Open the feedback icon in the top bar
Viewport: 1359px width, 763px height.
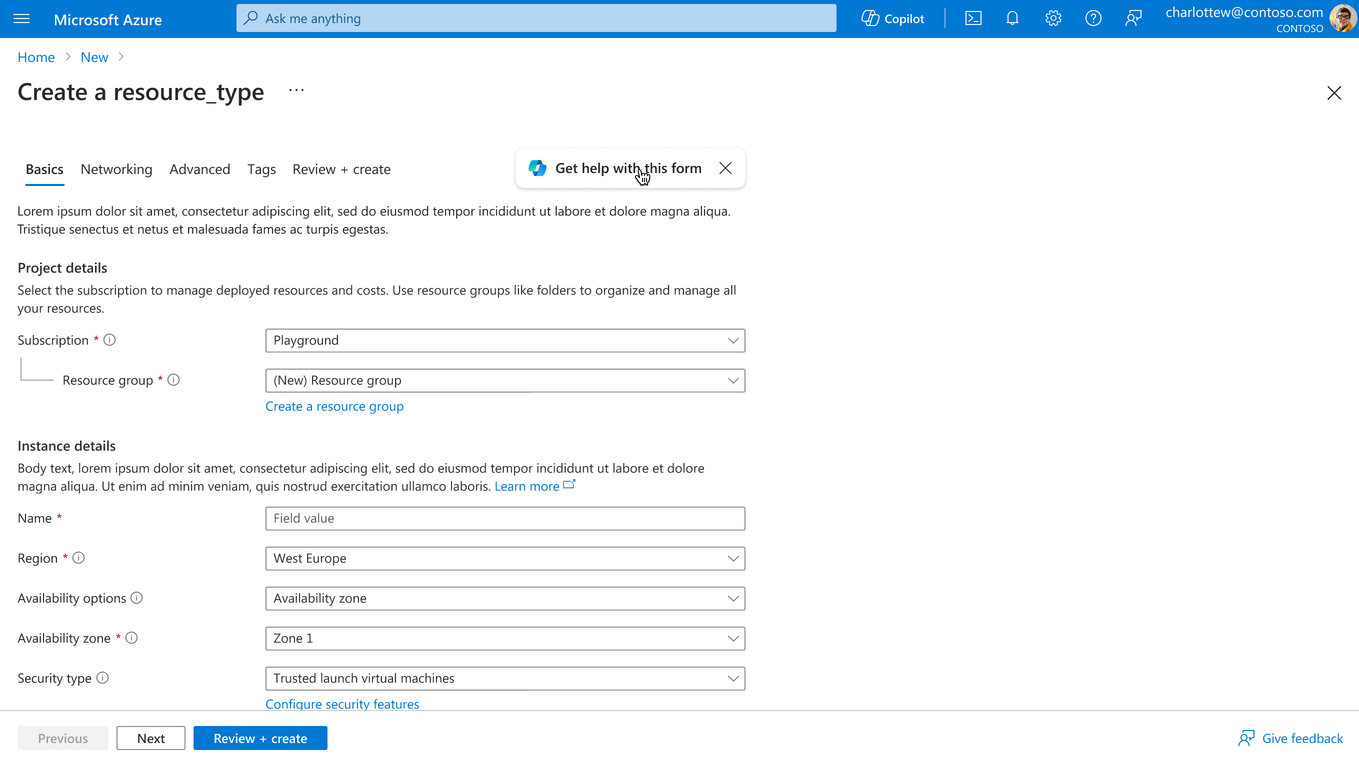coord(1132,18)
